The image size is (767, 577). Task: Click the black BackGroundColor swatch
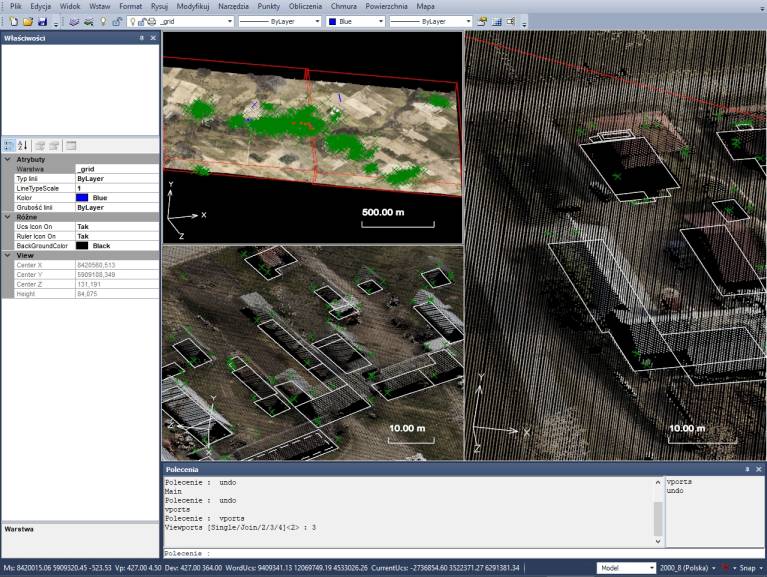click(82, 245)
